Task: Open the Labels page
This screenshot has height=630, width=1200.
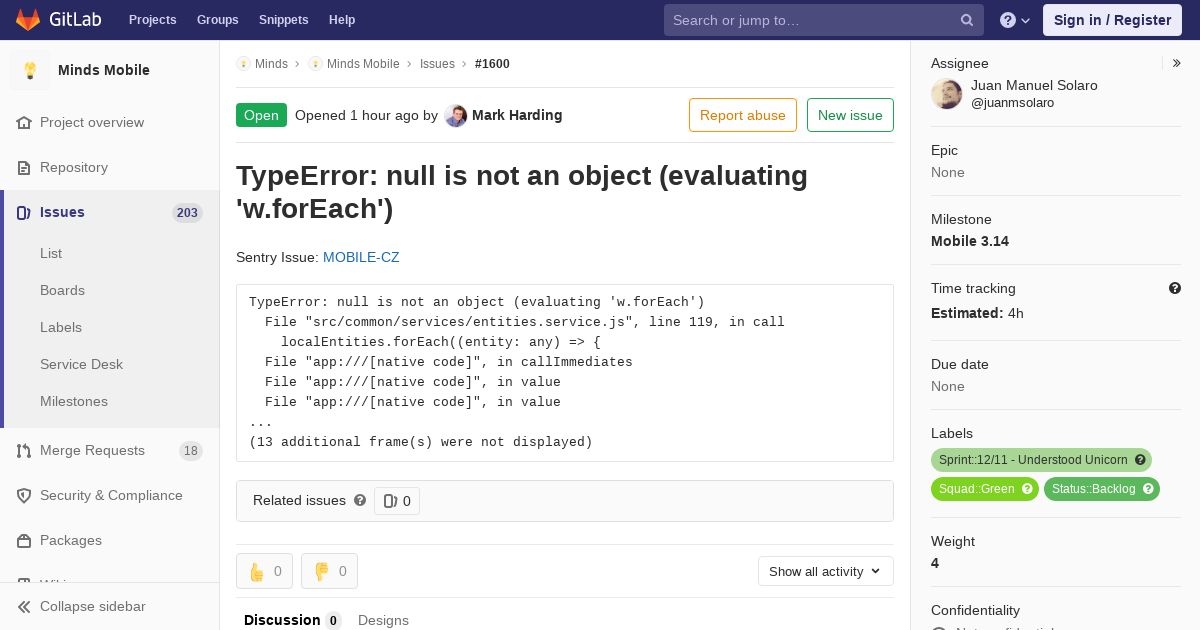Action: (x=61, y=327)
